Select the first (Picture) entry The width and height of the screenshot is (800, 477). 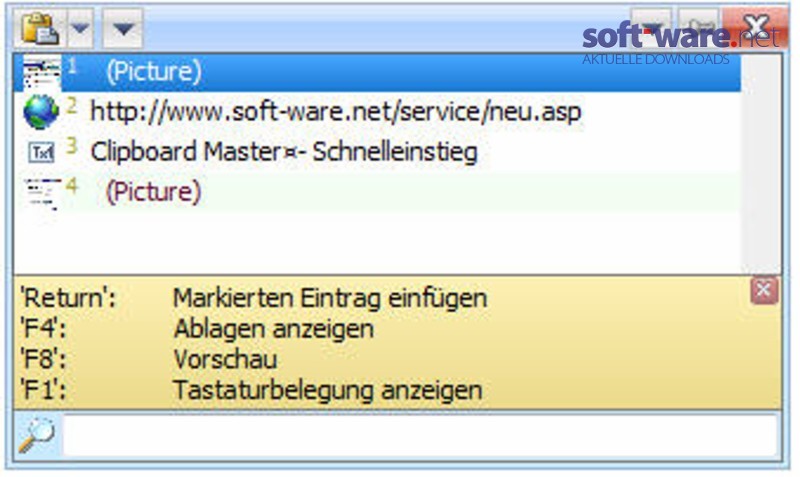(x=378, y=72)
